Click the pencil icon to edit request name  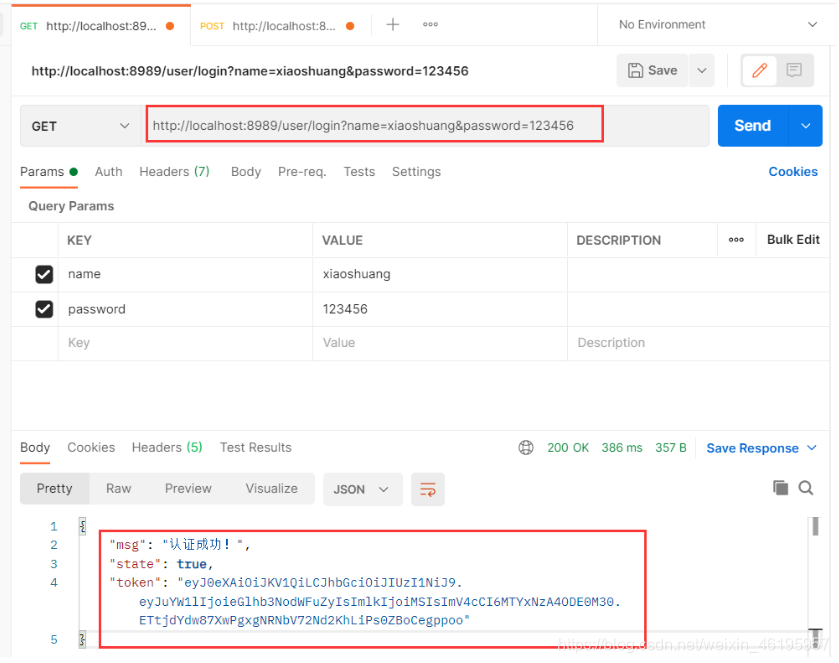(x=759, y=70)
